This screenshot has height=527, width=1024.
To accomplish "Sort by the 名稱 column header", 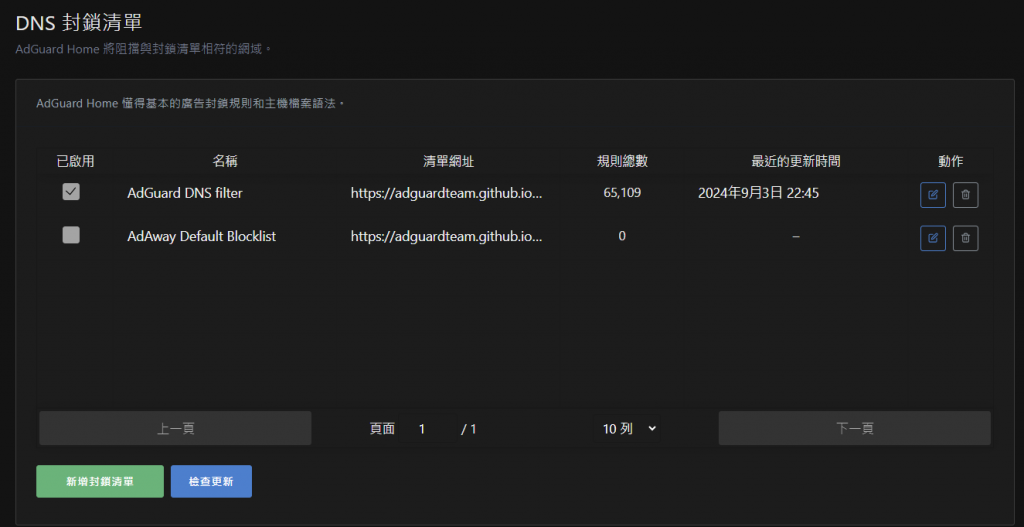I will (x=225, y=161).
